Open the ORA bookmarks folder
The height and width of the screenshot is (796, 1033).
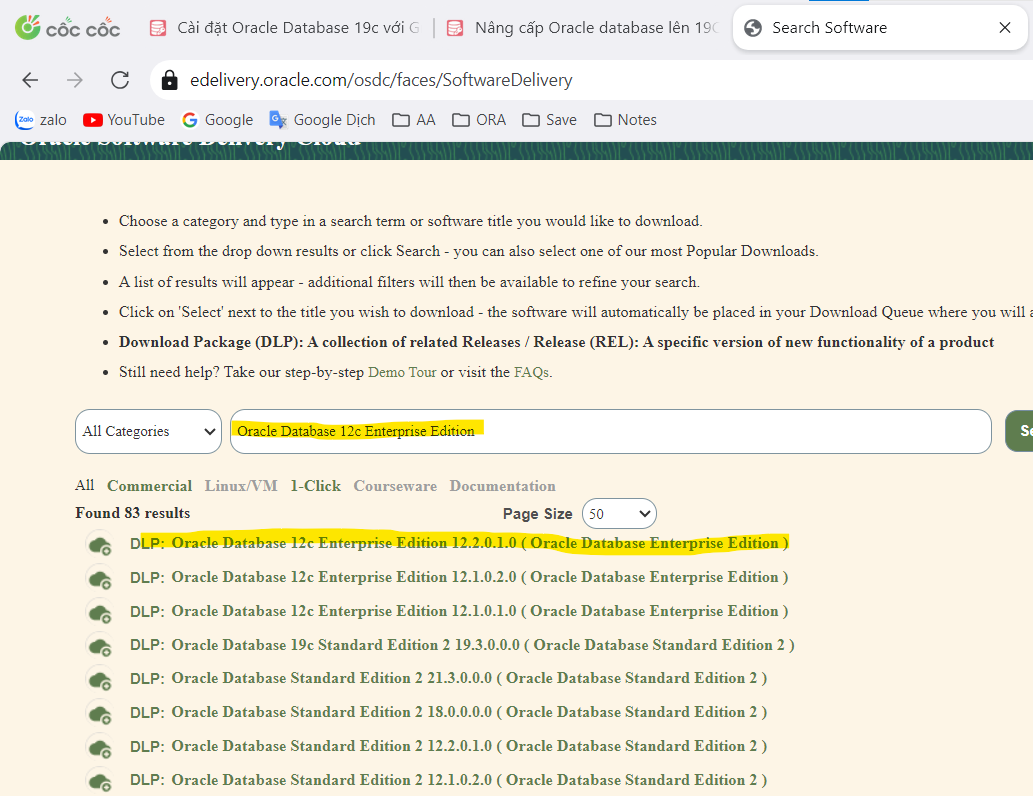coord(479,120)
